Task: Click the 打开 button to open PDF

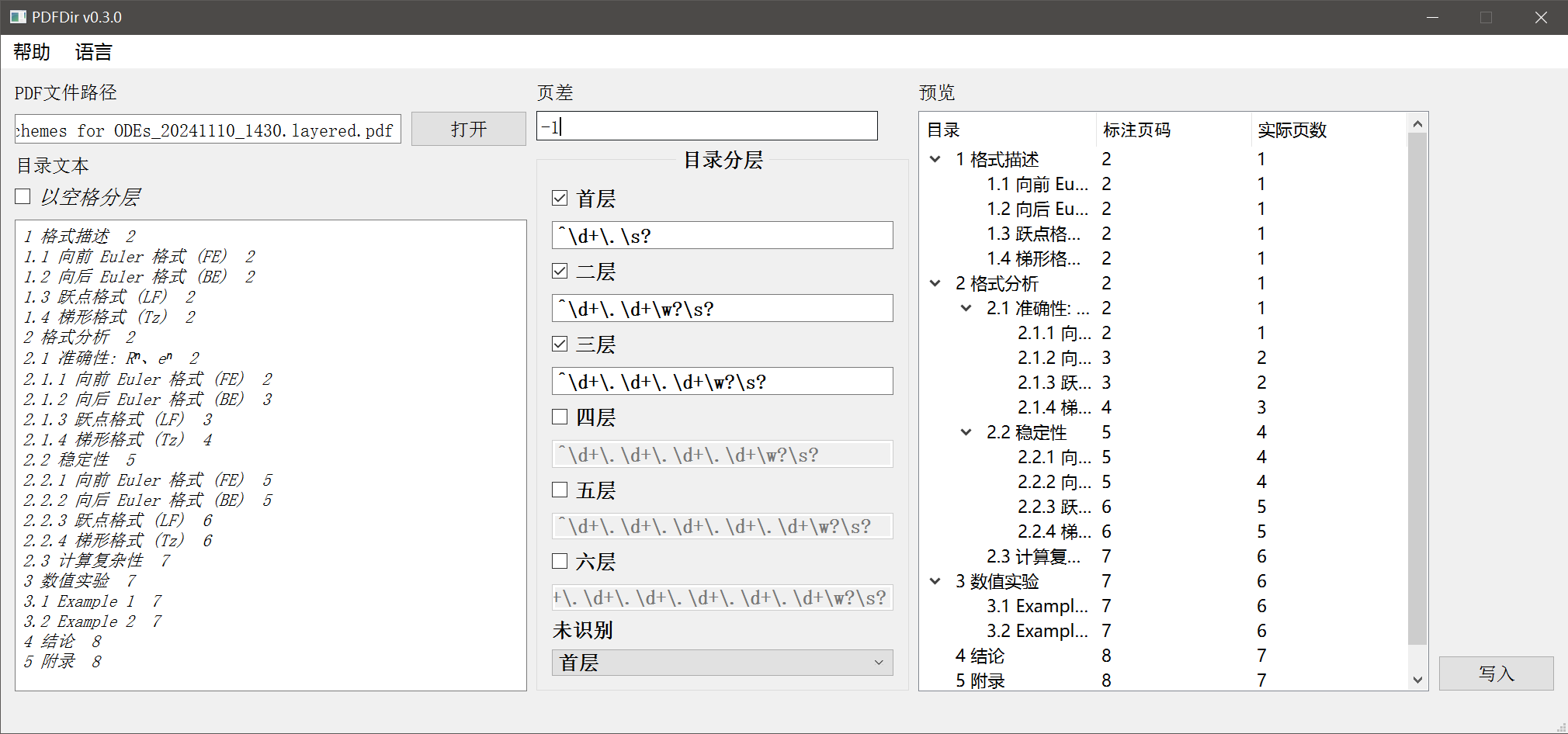Action: point(468,129)
